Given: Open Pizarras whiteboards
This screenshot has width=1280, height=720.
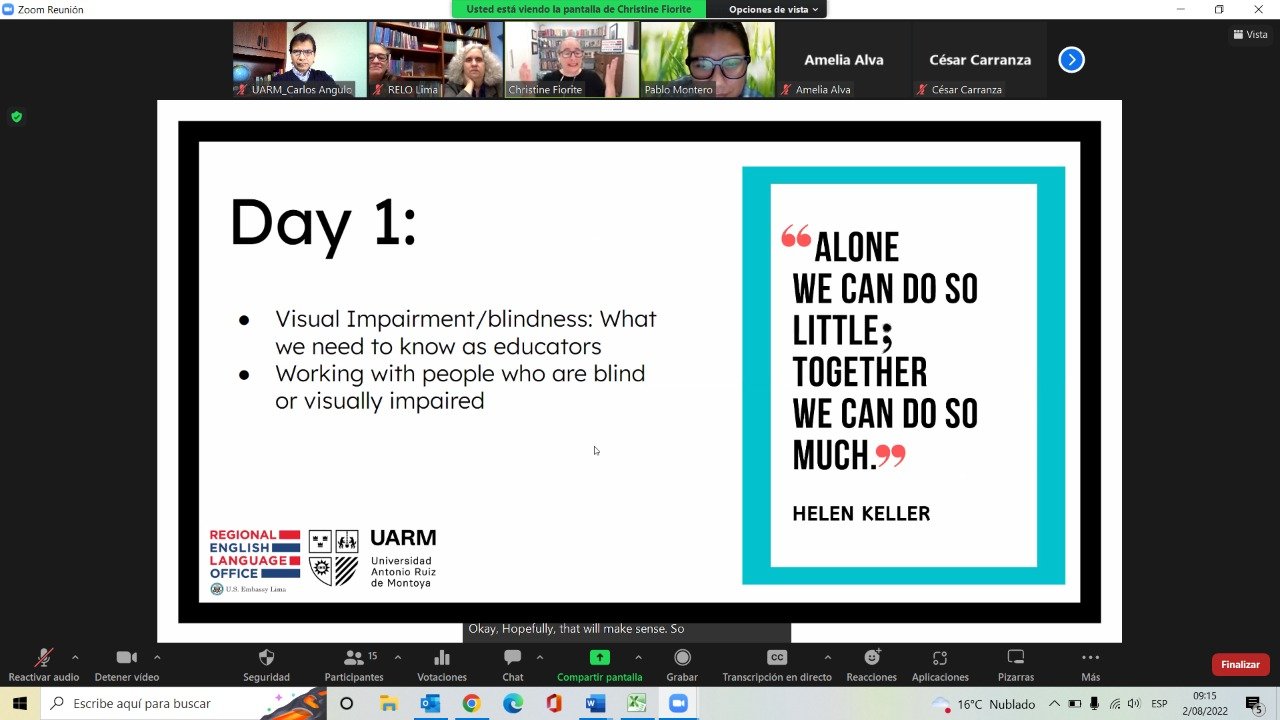Looking at the screenshot, I should click(1015, 658).
